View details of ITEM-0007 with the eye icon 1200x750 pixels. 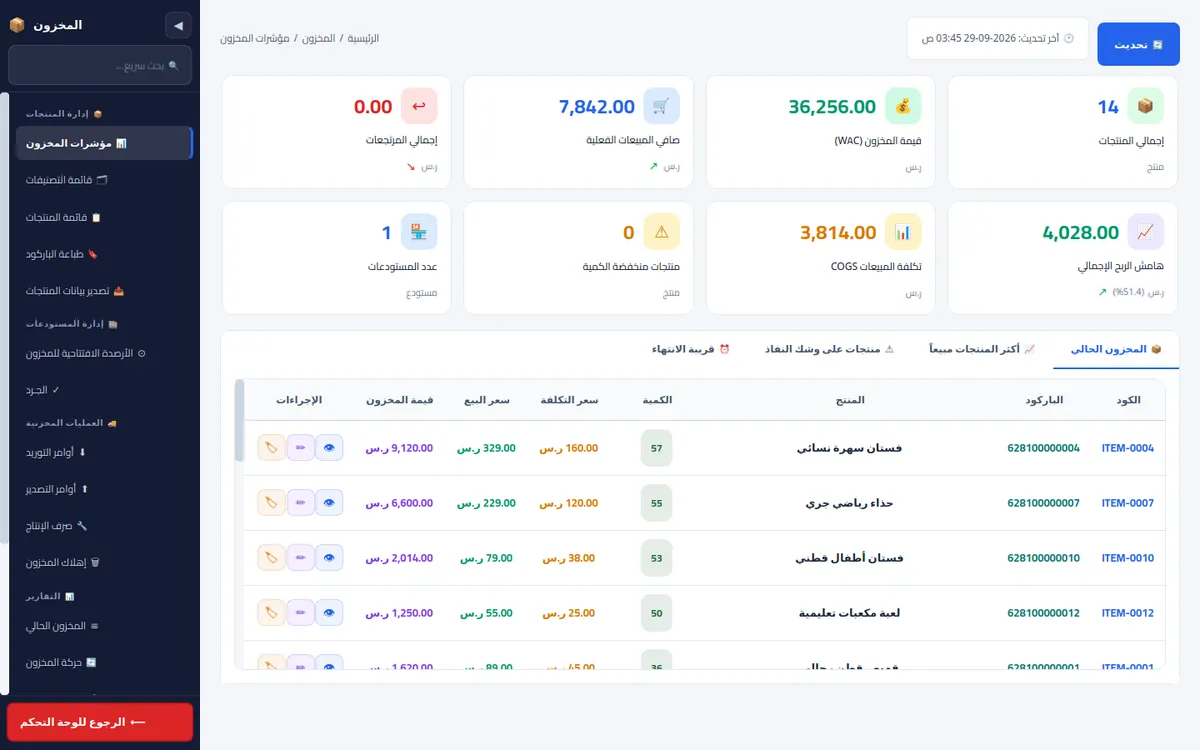pyautogui.click(x=329, y=503)
